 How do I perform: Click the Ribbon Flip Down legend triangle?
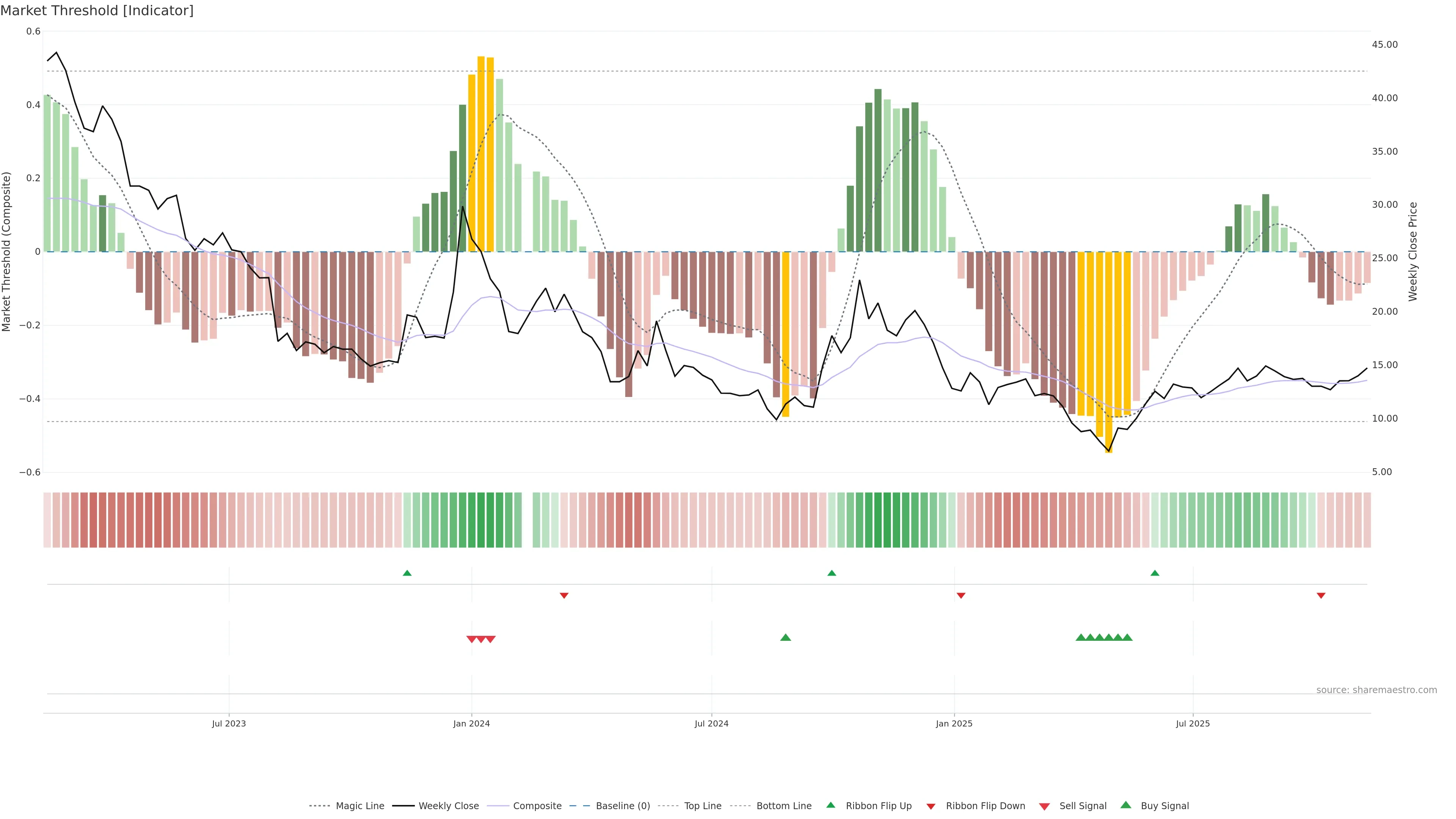(930, 806)
